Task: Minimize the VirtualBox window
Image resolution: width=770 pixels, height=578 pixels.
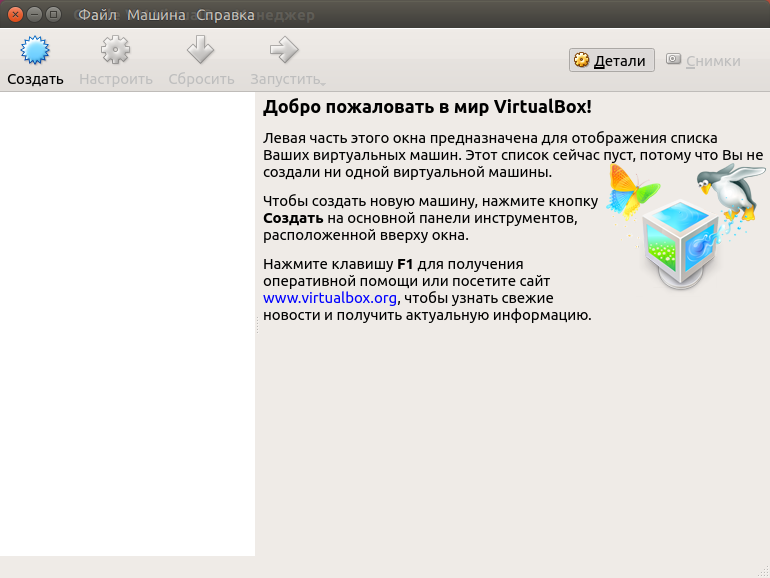Action: tap(34, 14)
